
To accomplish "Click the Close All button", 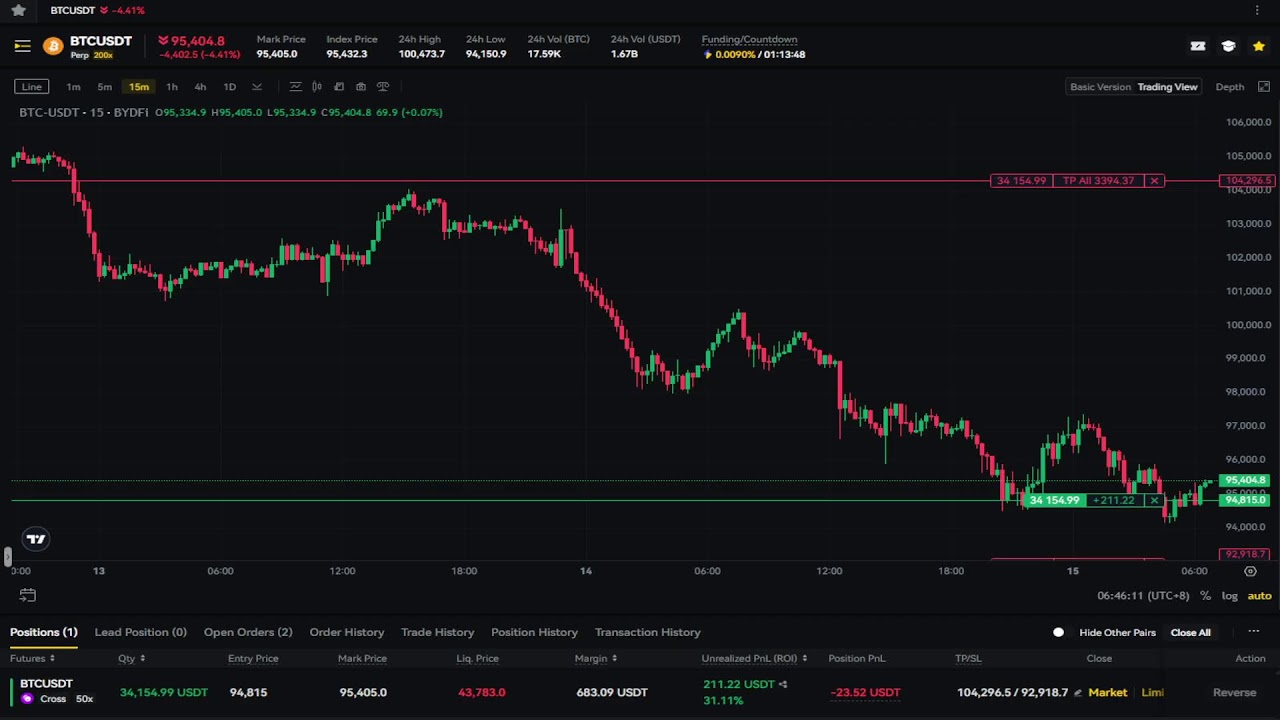I will click(1190, 632).
